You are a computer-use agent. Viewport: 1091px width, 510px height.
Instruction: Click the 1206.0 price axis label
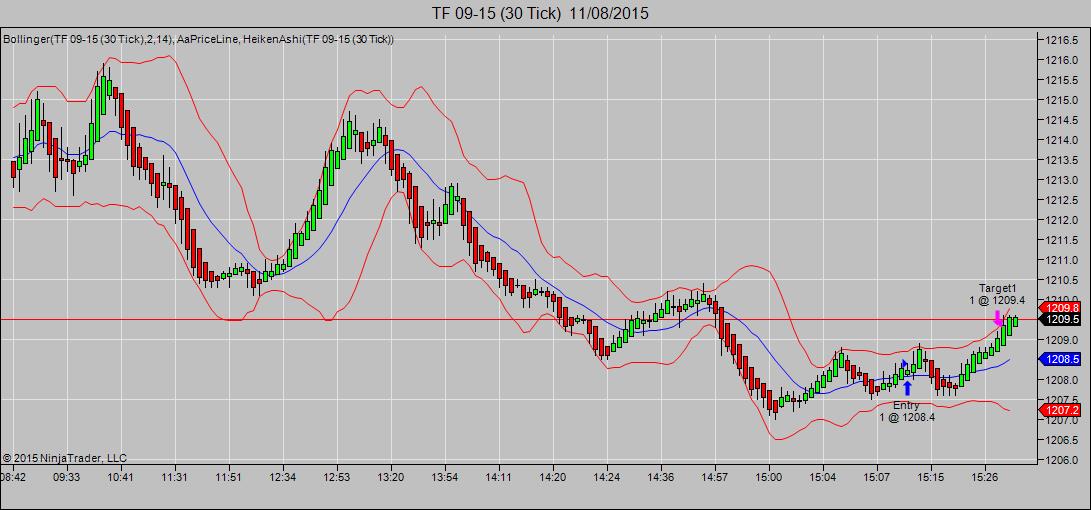tap(1061, 461)
